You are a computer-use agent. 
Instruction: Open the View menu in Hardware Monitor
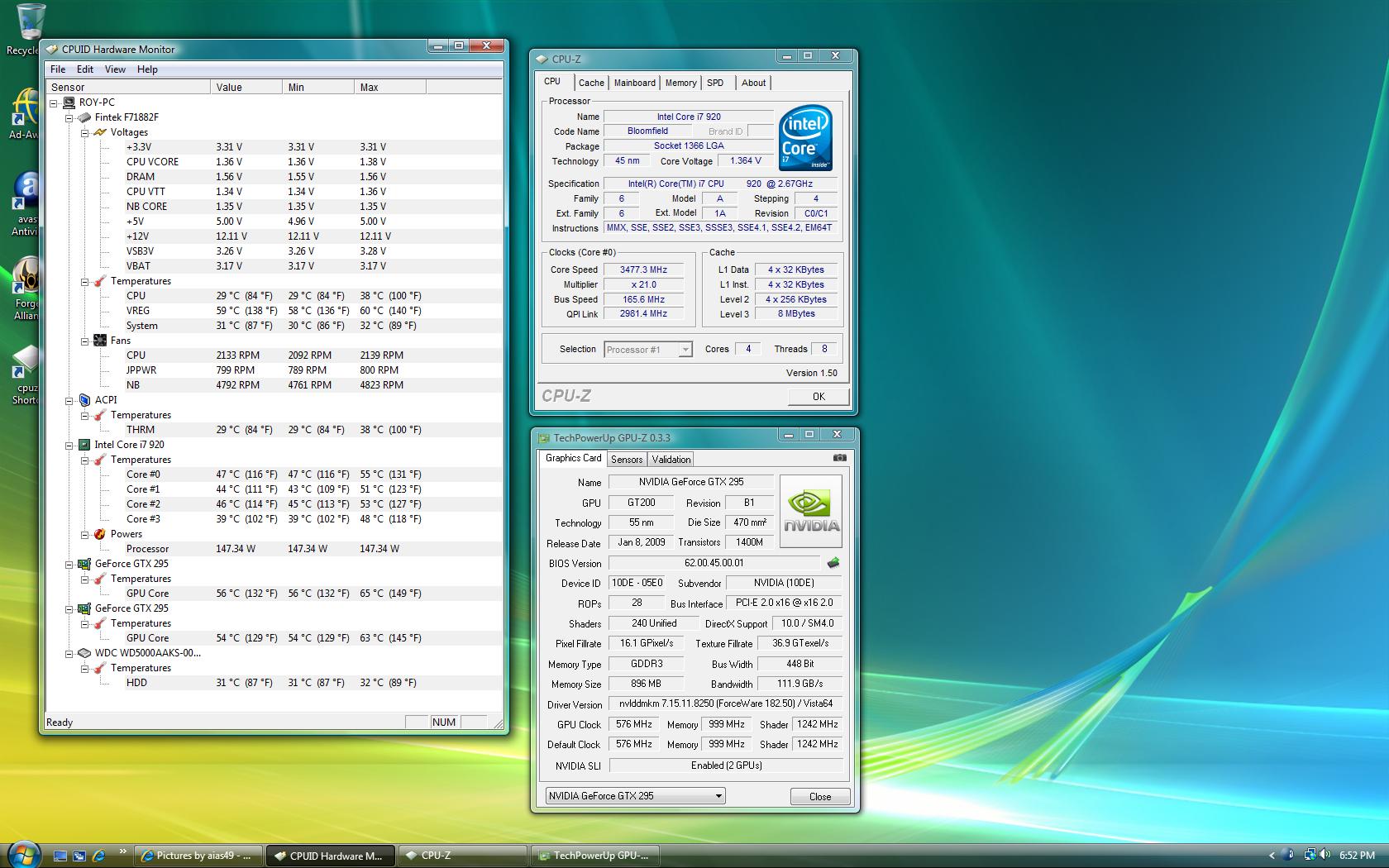click(x=115, y=69)
